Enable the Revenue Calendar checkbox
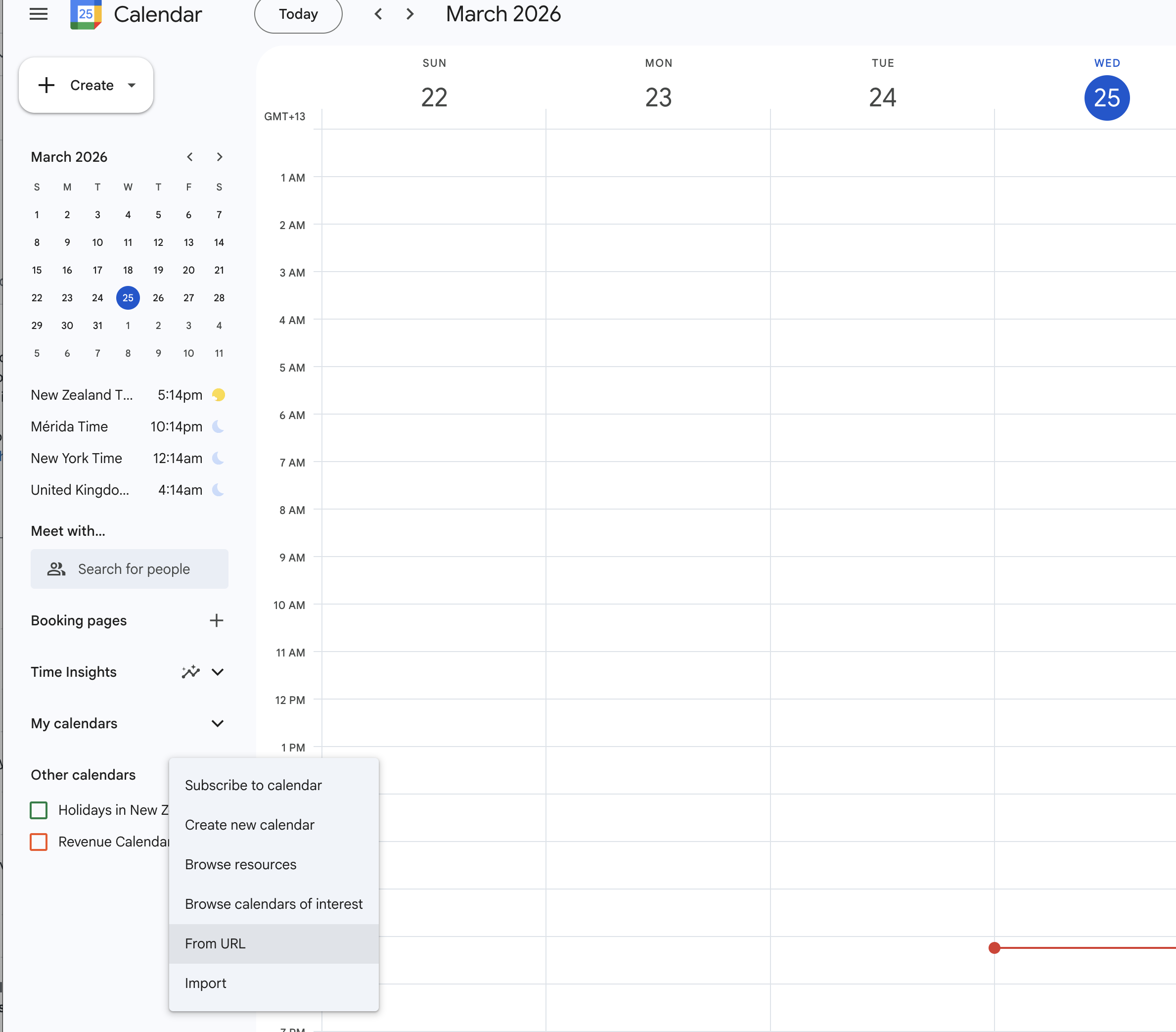 39,842
